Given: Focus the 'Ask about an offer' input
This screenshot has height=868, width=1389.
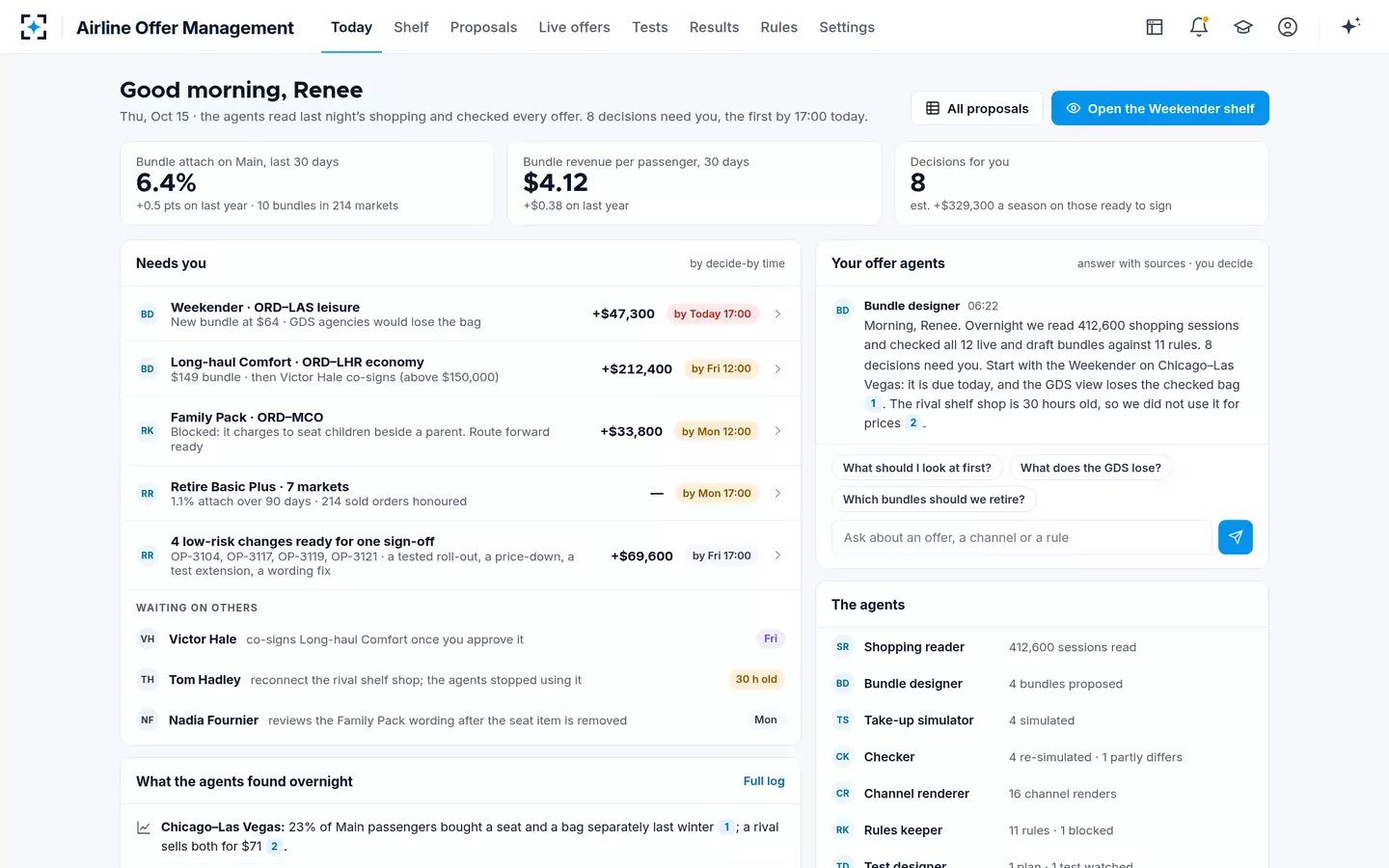Looking at the screenshot, I should (x=1021, y=537).
